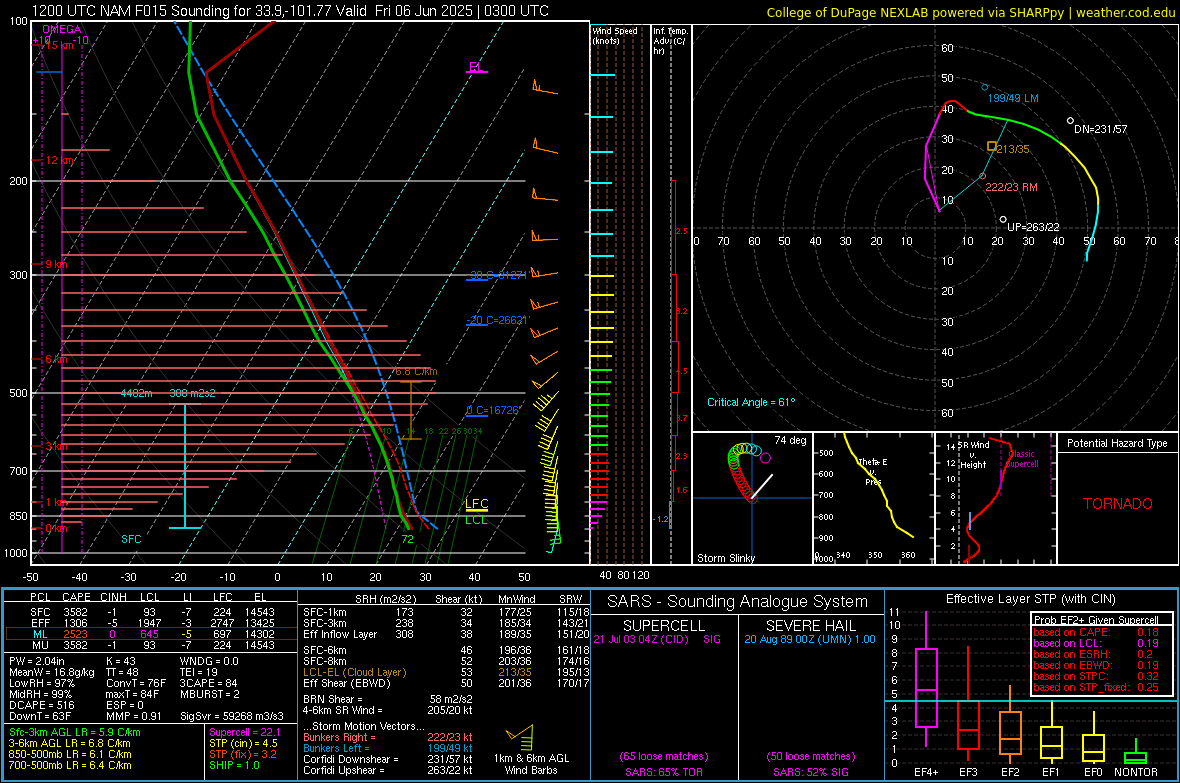Click the yellow LFC marker
The width and height of the screenshot is (1180, 783).
(476, 504)
